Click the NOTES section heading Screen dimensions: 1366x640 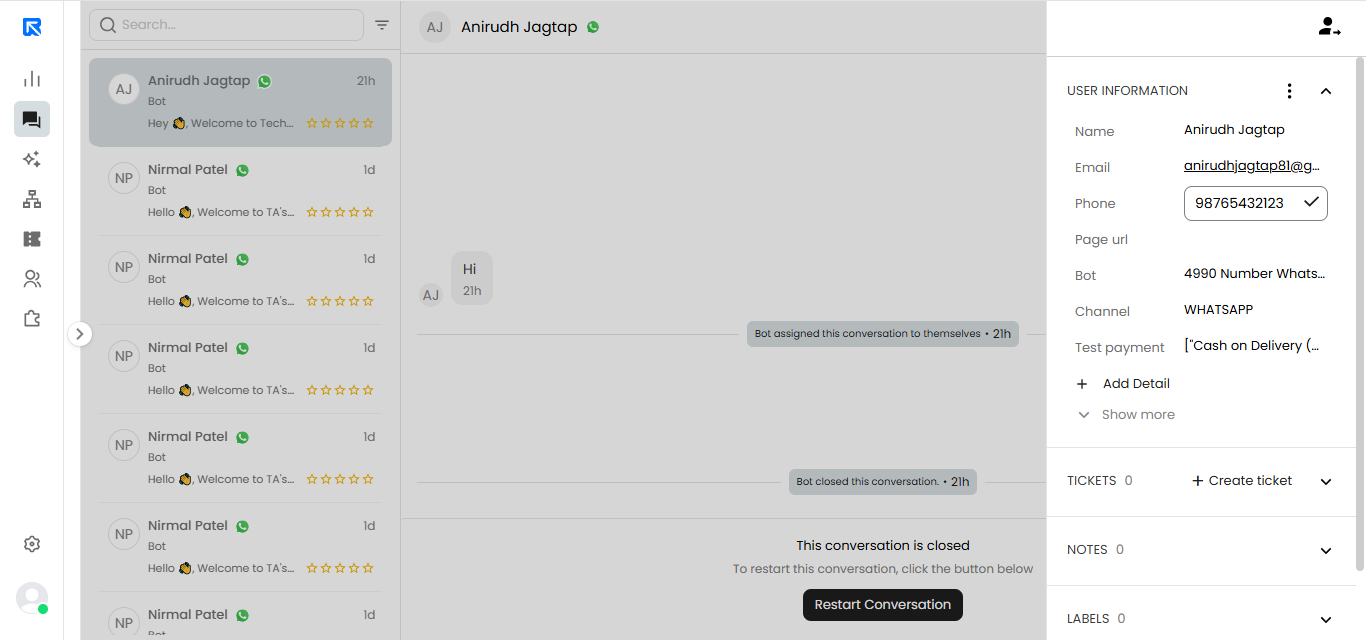pyautogui.click(x=1087, y=550)
